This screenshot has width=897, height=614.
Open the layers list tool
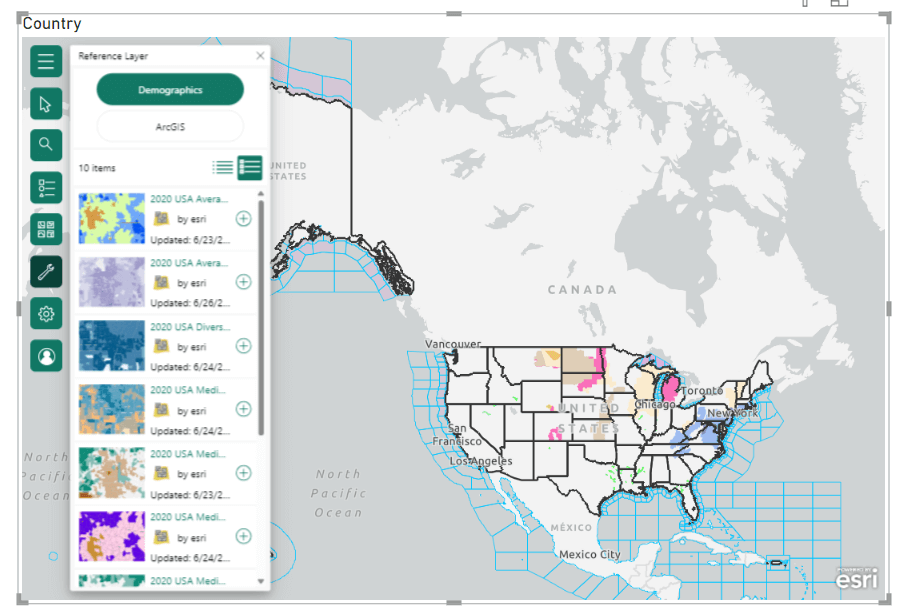(x=46, y=188)
